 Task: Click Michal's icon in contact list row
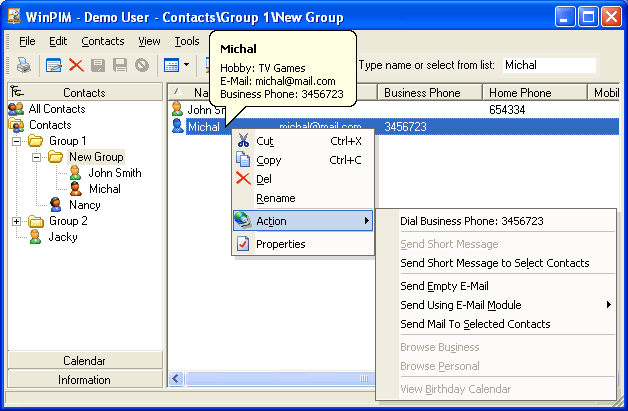coord(177,126)
